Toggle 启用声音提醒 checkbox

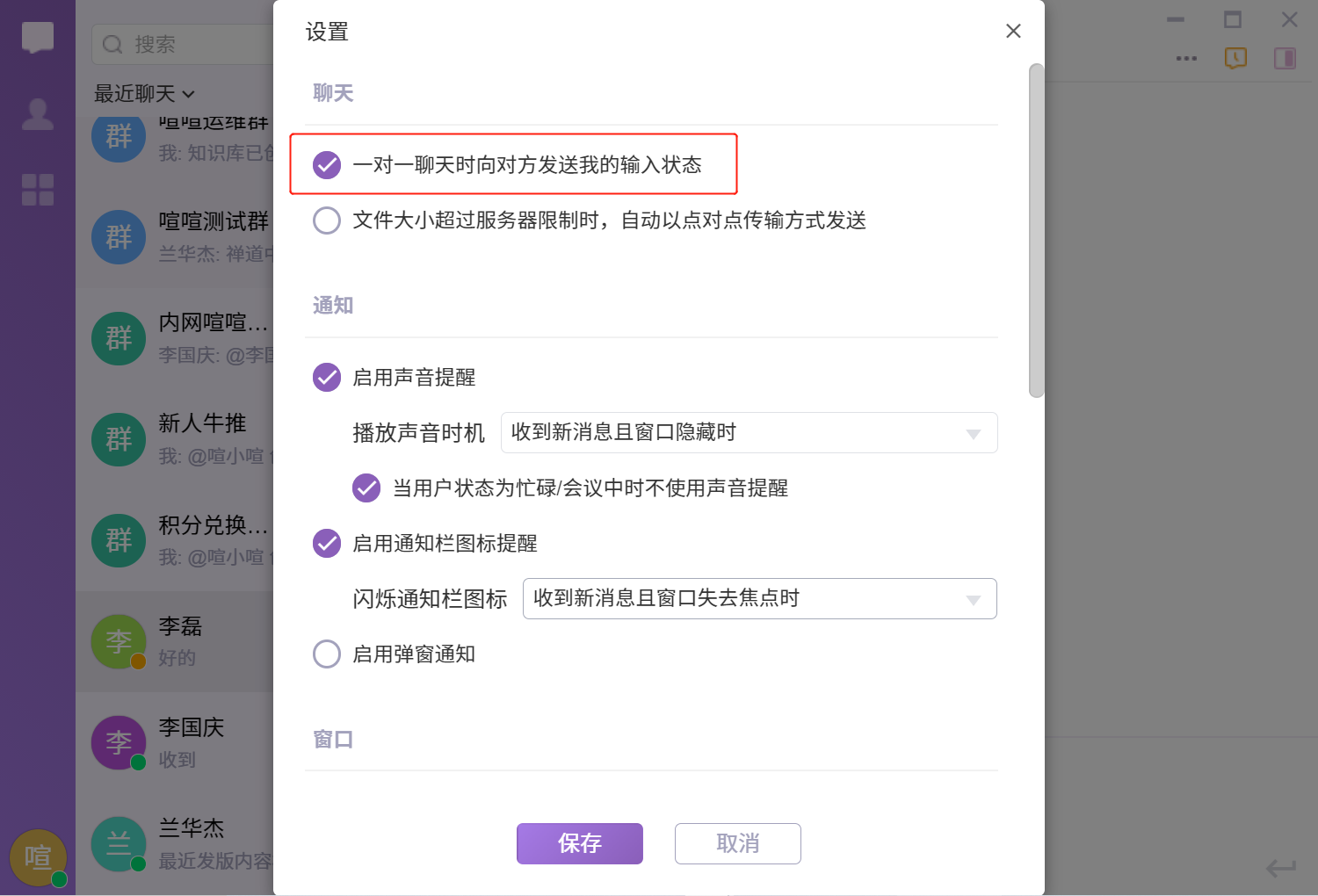coord(327,377)
